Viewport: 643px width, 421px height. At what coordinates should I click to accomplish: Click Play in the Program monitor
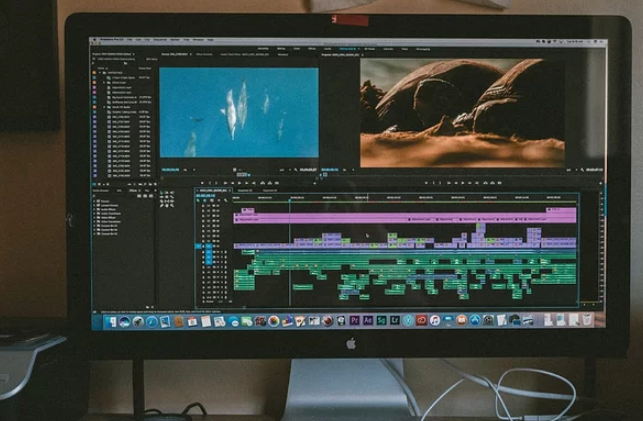click(x=463, y=183)
